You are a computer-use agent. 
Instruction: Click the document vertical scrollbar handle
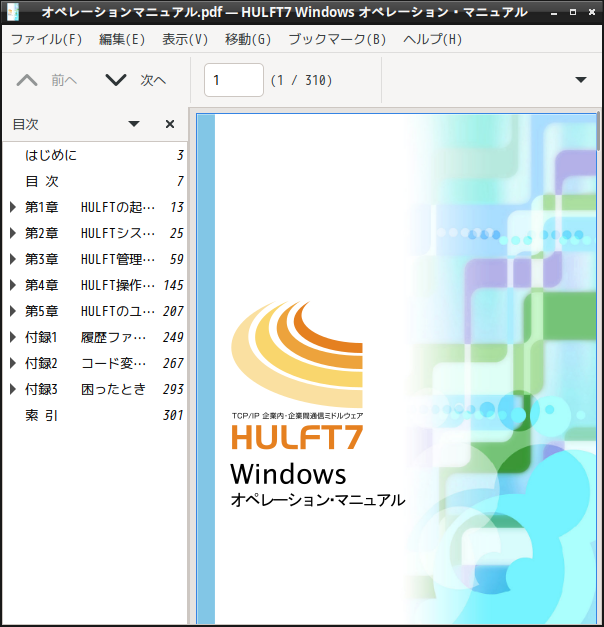[598, 132]
